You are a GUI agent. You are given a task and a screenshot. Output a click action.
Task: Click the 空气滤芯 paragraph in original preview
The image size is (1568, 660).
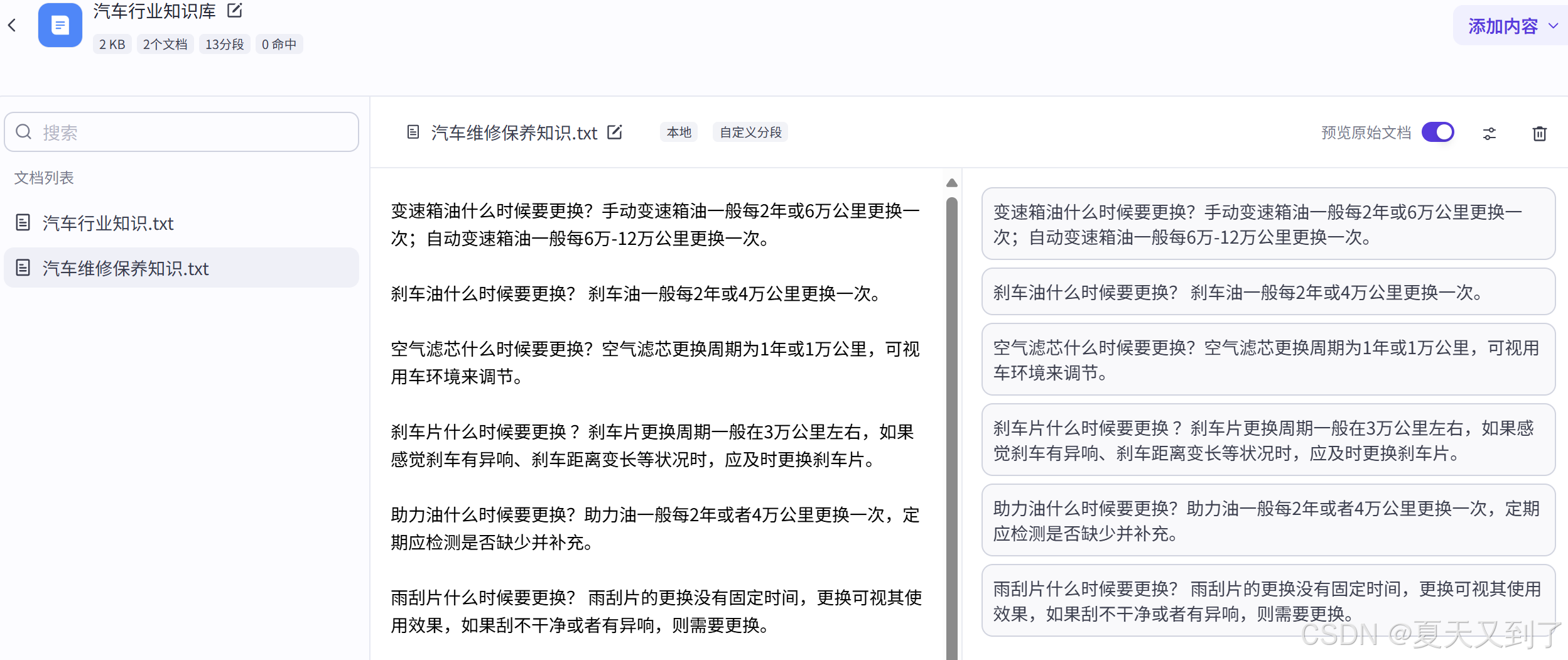(656, 362)
